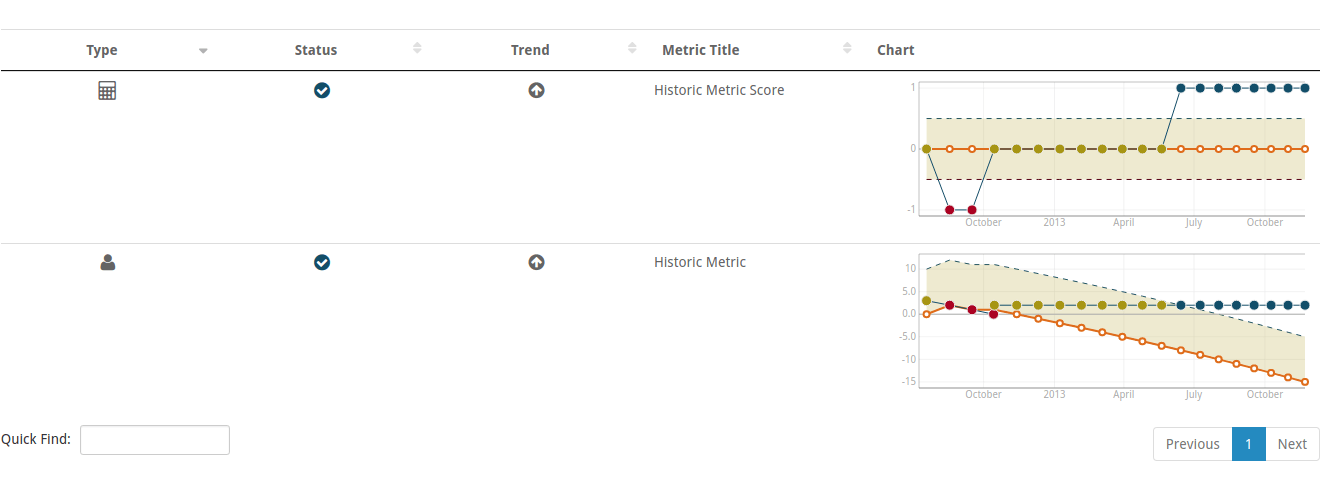Click calculator type icon for Historic Metric Score
The image size is (1331, 485).
point(107,91)
